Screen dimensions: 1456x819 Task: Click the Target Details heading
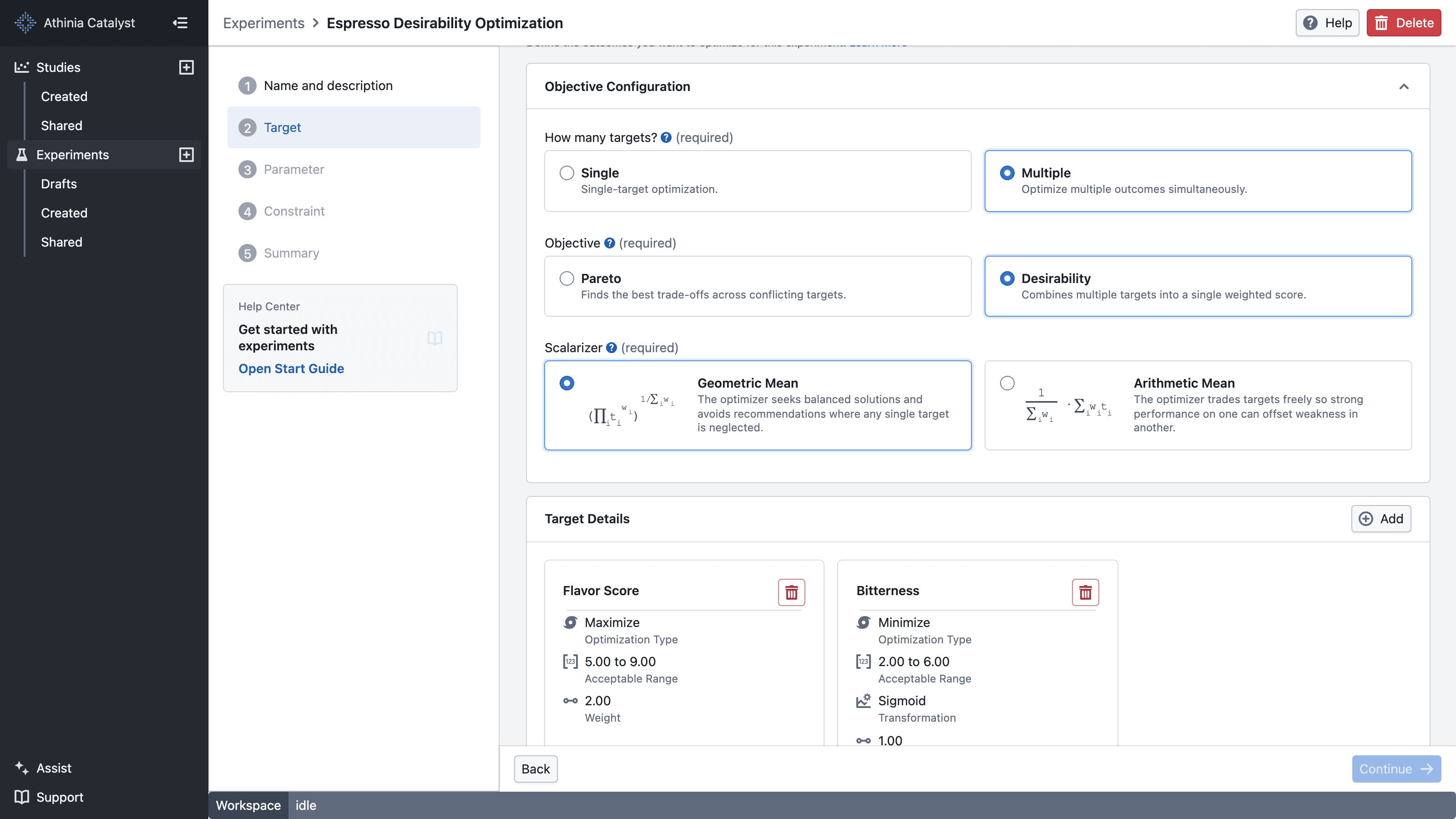tap(586, 519)
